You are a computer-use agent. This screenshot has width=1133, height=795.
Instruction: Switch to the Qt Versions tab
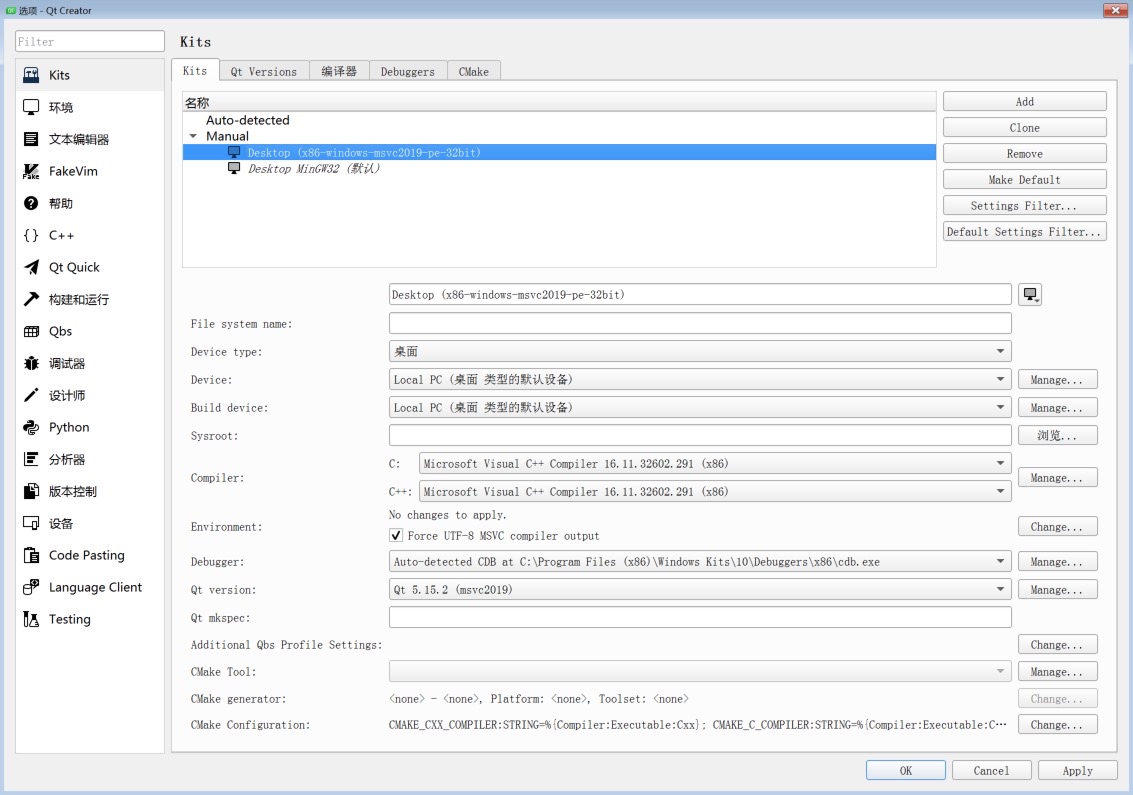point(264,71)
